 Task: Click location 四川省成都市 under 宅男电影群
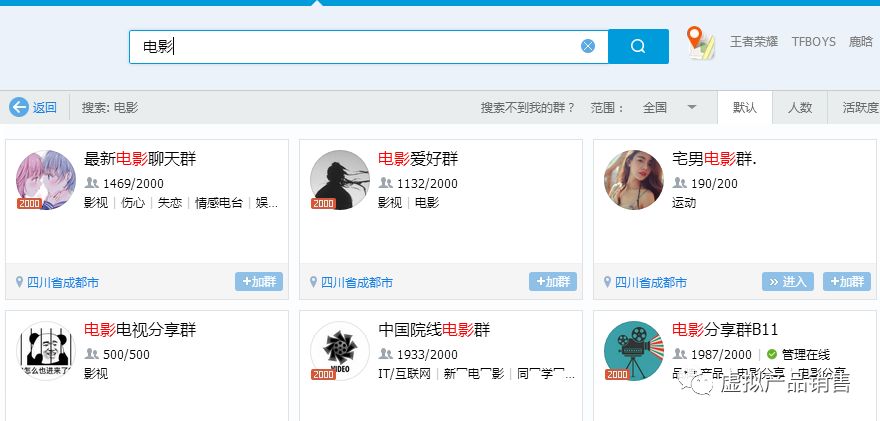pyautogui.click(x=651, y=282)
